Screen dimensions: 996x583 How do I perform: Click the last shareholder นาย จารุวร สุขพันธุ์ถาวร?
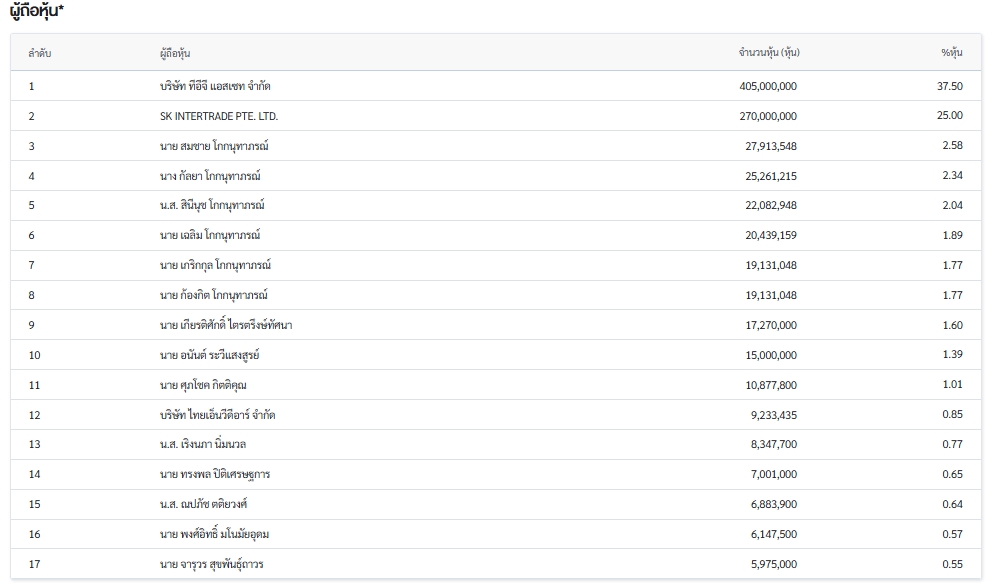click(x=214, y=564)
